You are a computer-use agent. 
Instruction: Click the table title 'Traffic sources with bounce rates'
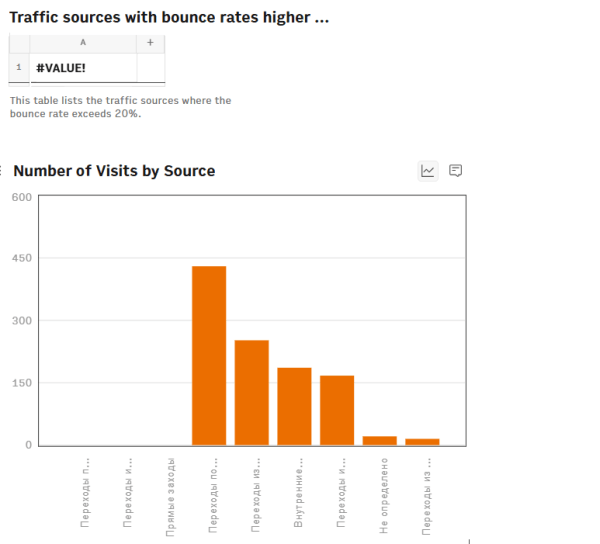pyautogui.click(x=169, y=18)
